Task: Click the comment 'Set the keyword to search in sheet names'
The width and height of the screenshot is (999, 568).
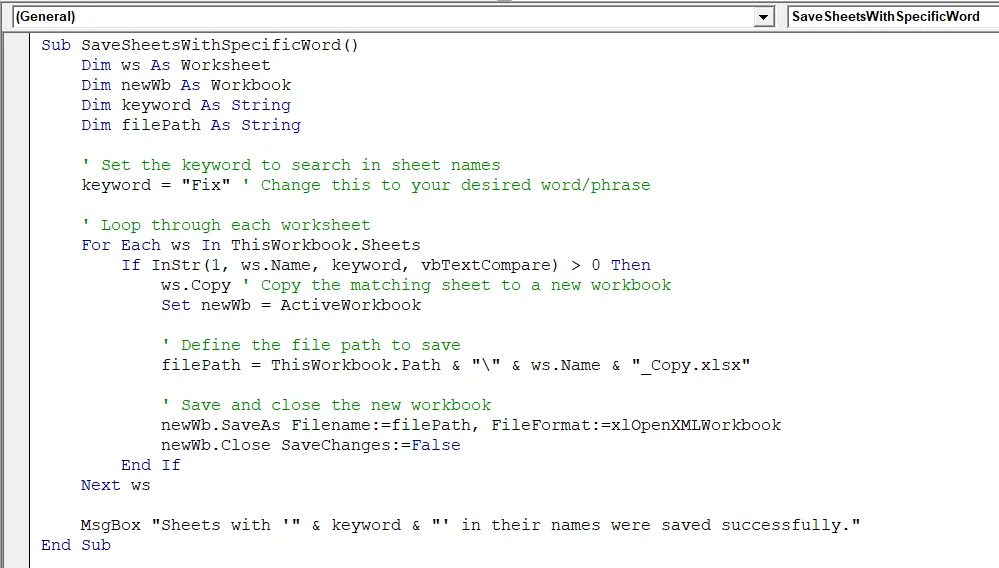Action: 291,166
